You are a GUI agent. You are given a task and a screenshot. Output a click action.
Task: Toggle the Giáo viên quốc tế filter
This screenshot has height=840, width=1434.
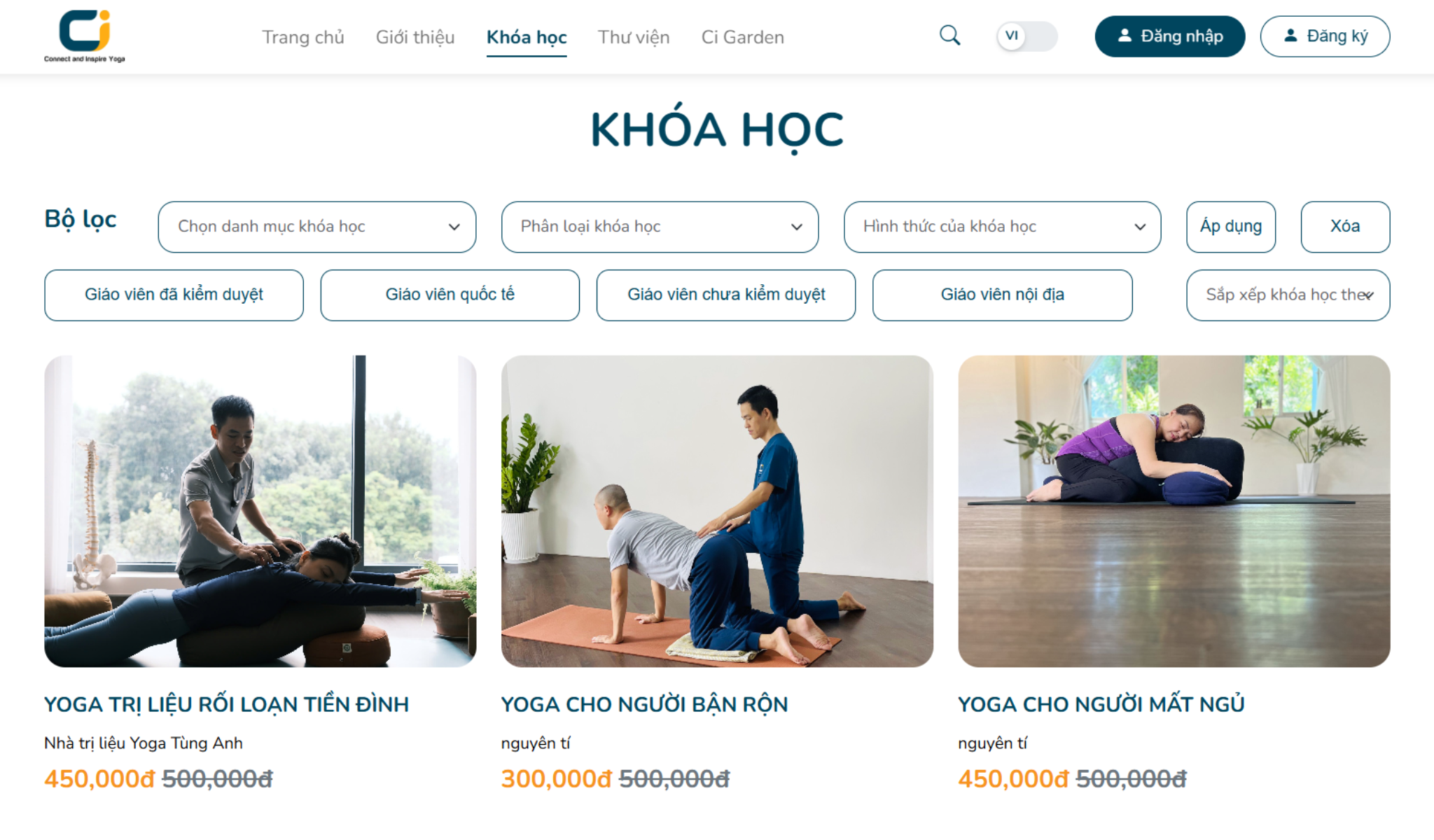(x=450, y=295)
